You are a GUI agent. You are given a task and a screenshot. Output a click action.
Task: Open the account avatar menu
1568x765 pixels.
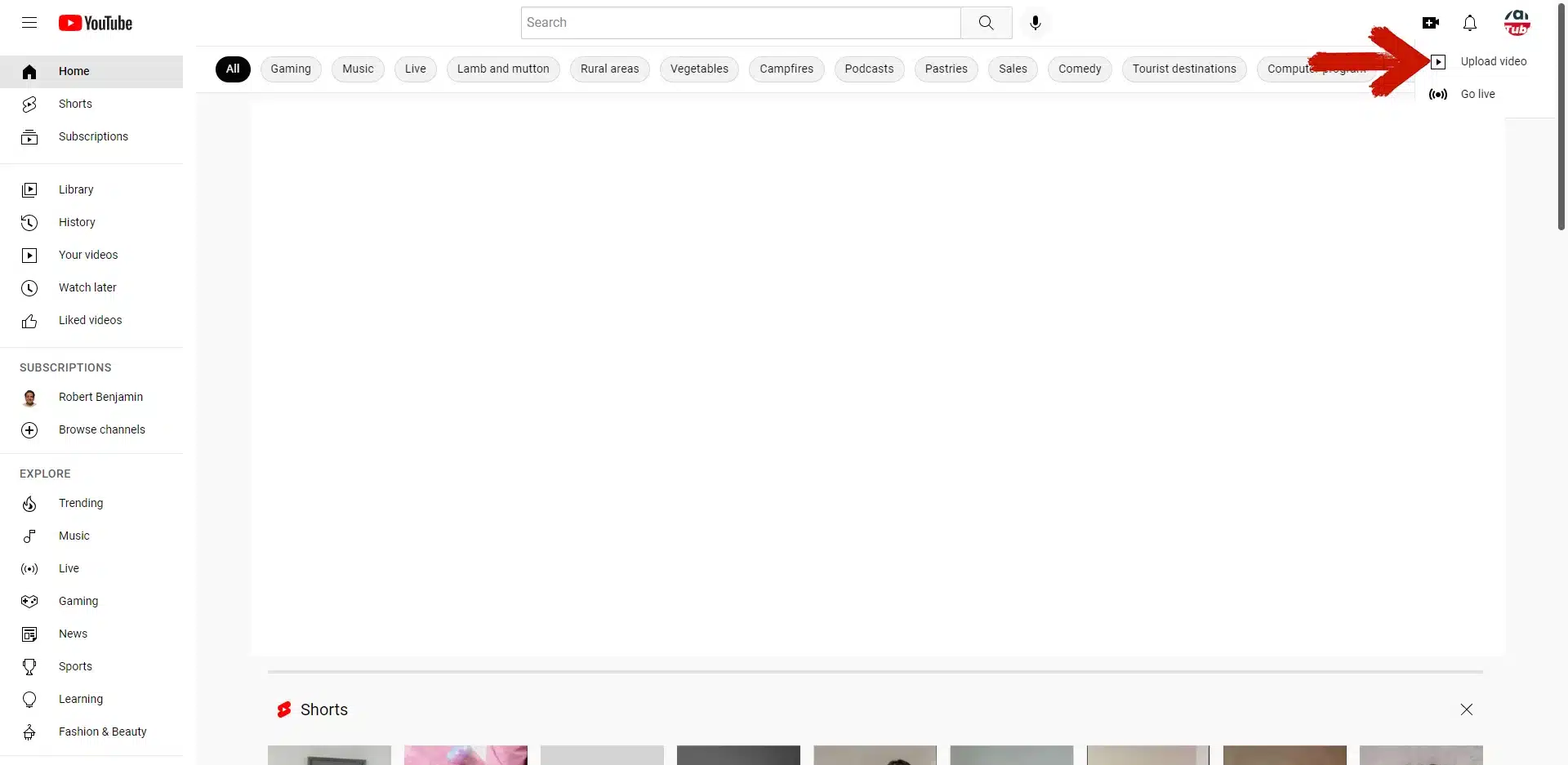pos(1517,23)
